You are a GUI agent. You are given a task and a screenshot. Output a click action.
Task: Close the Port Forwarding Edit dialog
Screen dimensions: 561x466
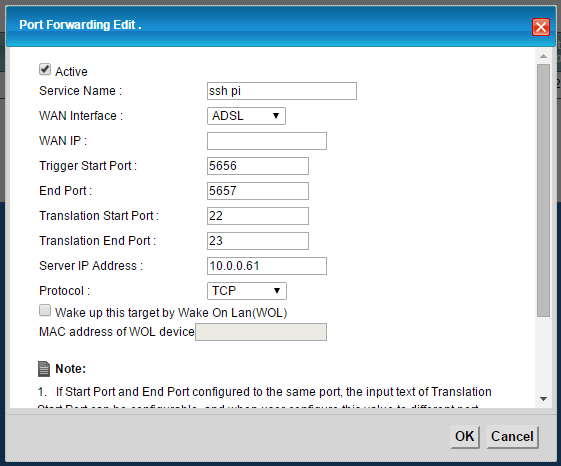pos(541,27)
